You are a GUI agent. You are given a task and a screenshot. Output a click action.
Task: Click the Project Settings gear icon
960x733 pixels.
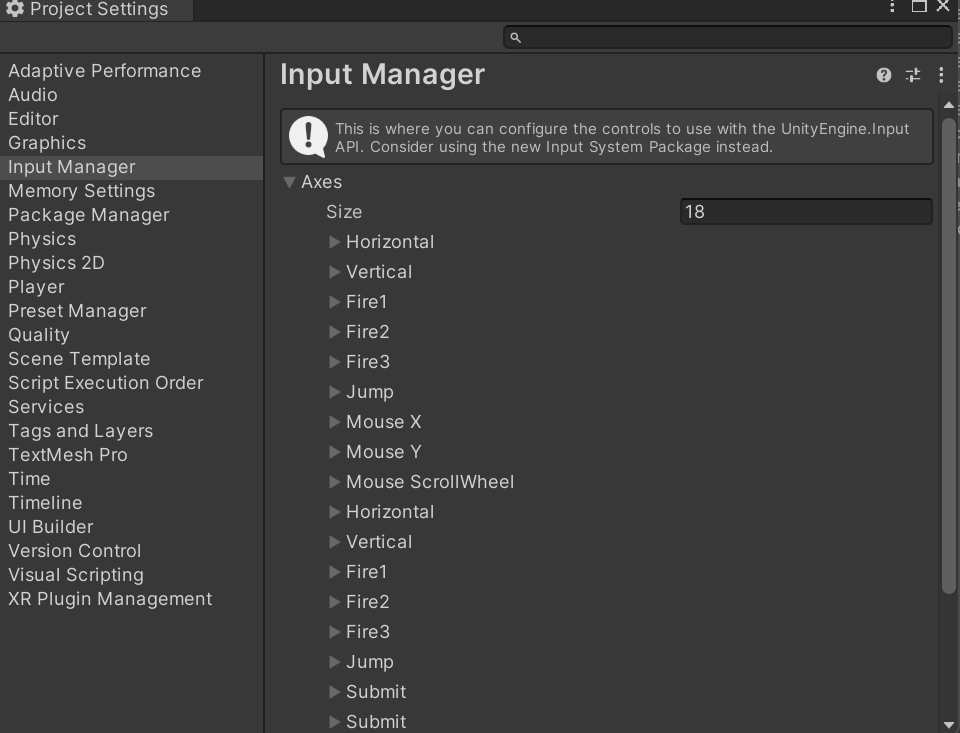pyautogui.click(x=15, y=10)
